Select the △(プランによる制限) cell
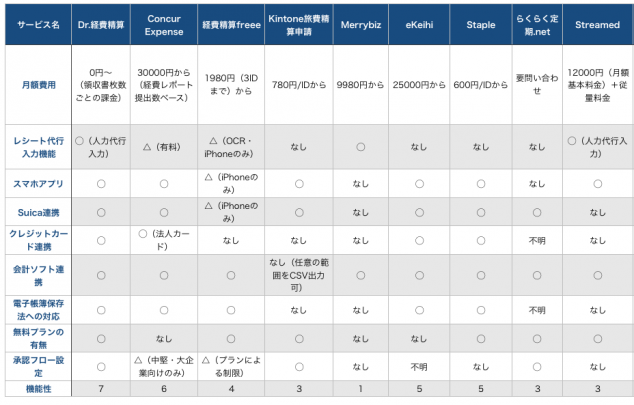Screen dimensions: 634x405 click(231, 367)
